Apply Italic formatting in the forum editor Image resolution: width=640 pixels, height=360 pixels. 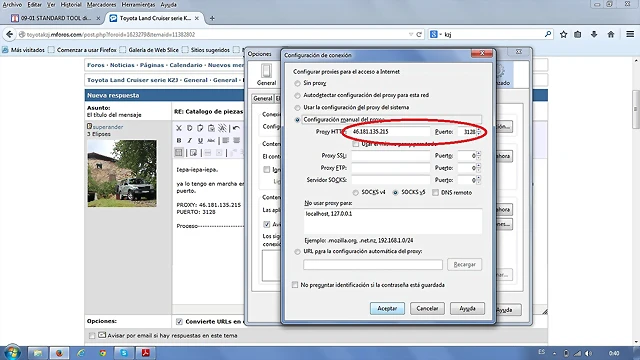click(189, 140)
